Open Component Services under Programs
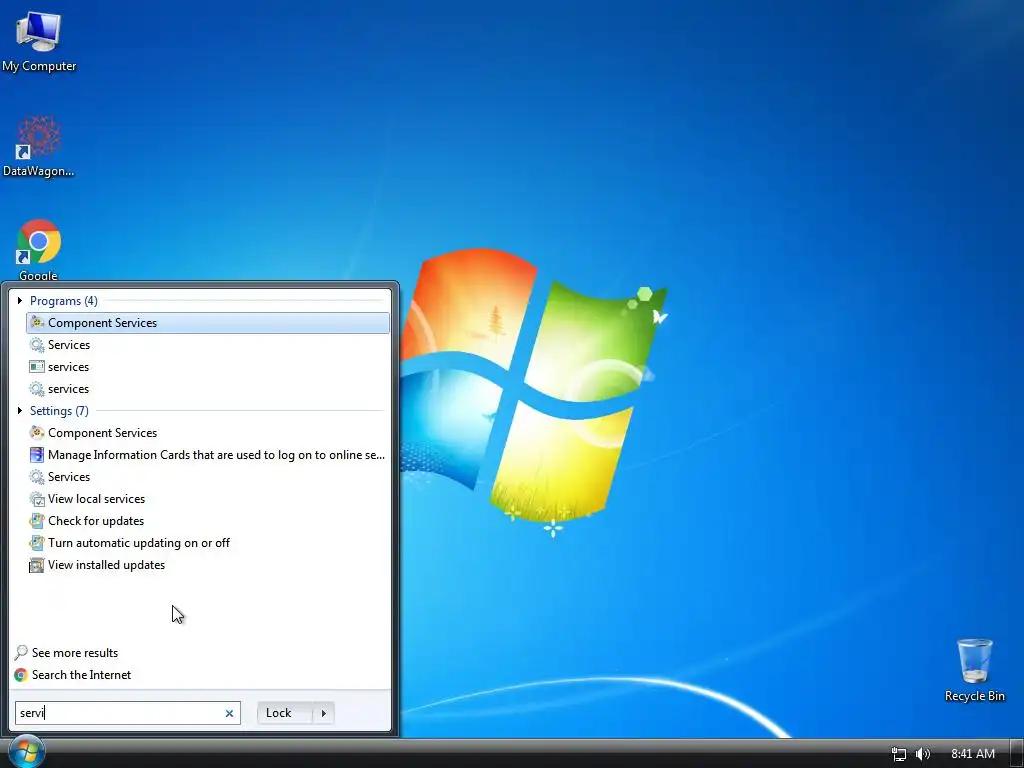 click(x=208, y=323)
